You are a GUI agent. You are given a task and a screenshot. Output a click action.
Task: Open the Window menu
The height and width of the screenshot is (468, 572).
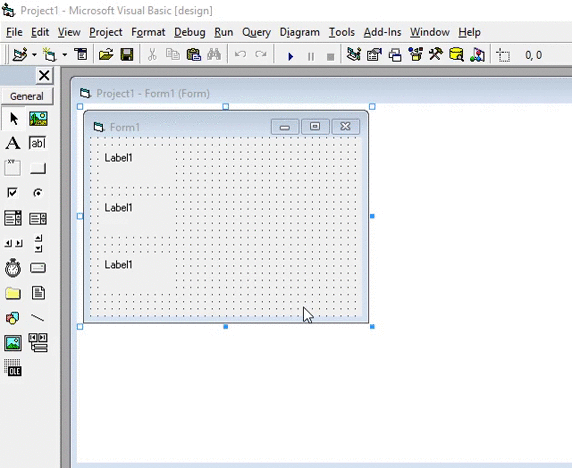pos(430,32)
